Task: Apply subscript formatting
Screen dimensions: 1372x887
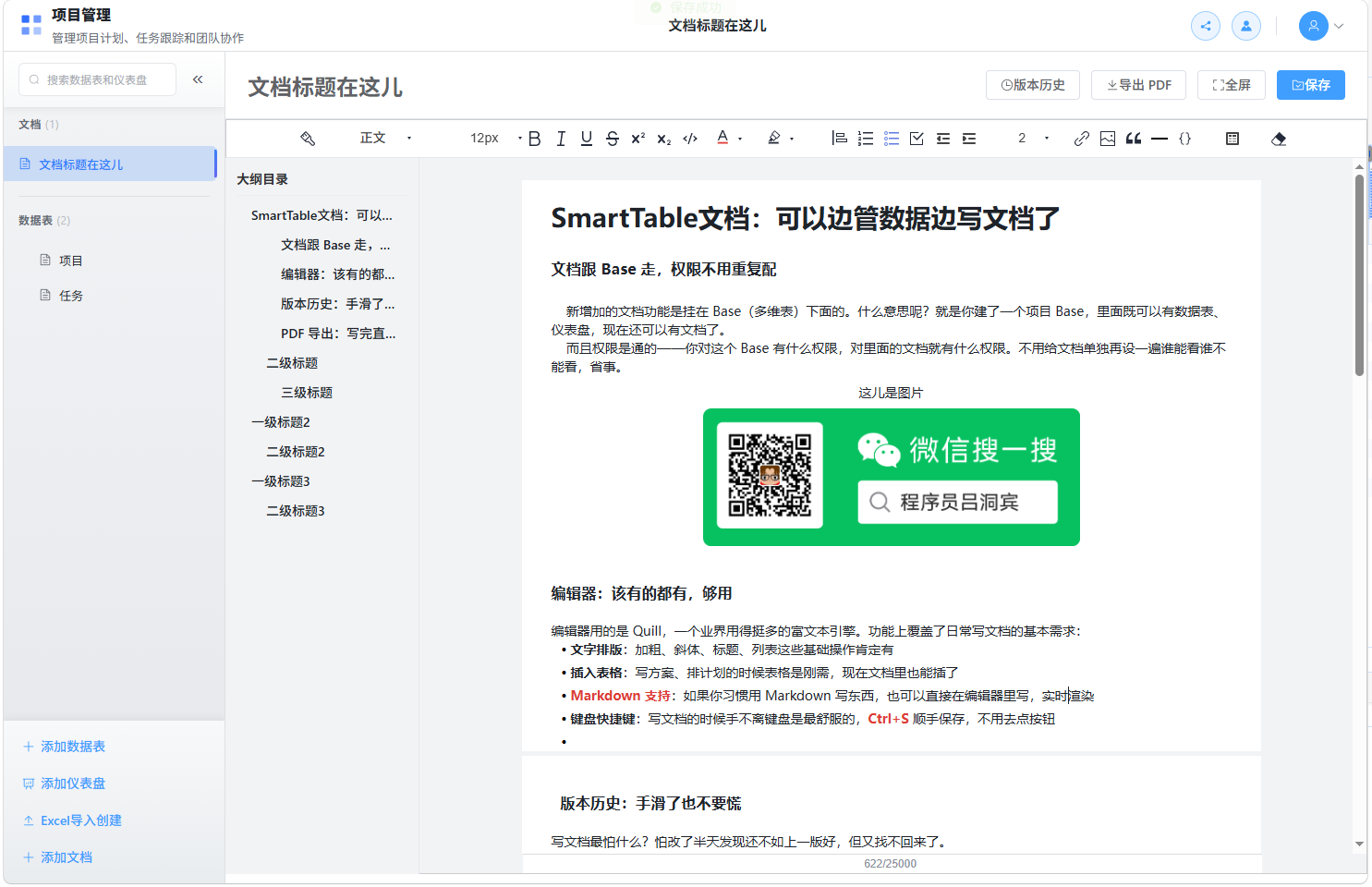Action: pos(664,139)
